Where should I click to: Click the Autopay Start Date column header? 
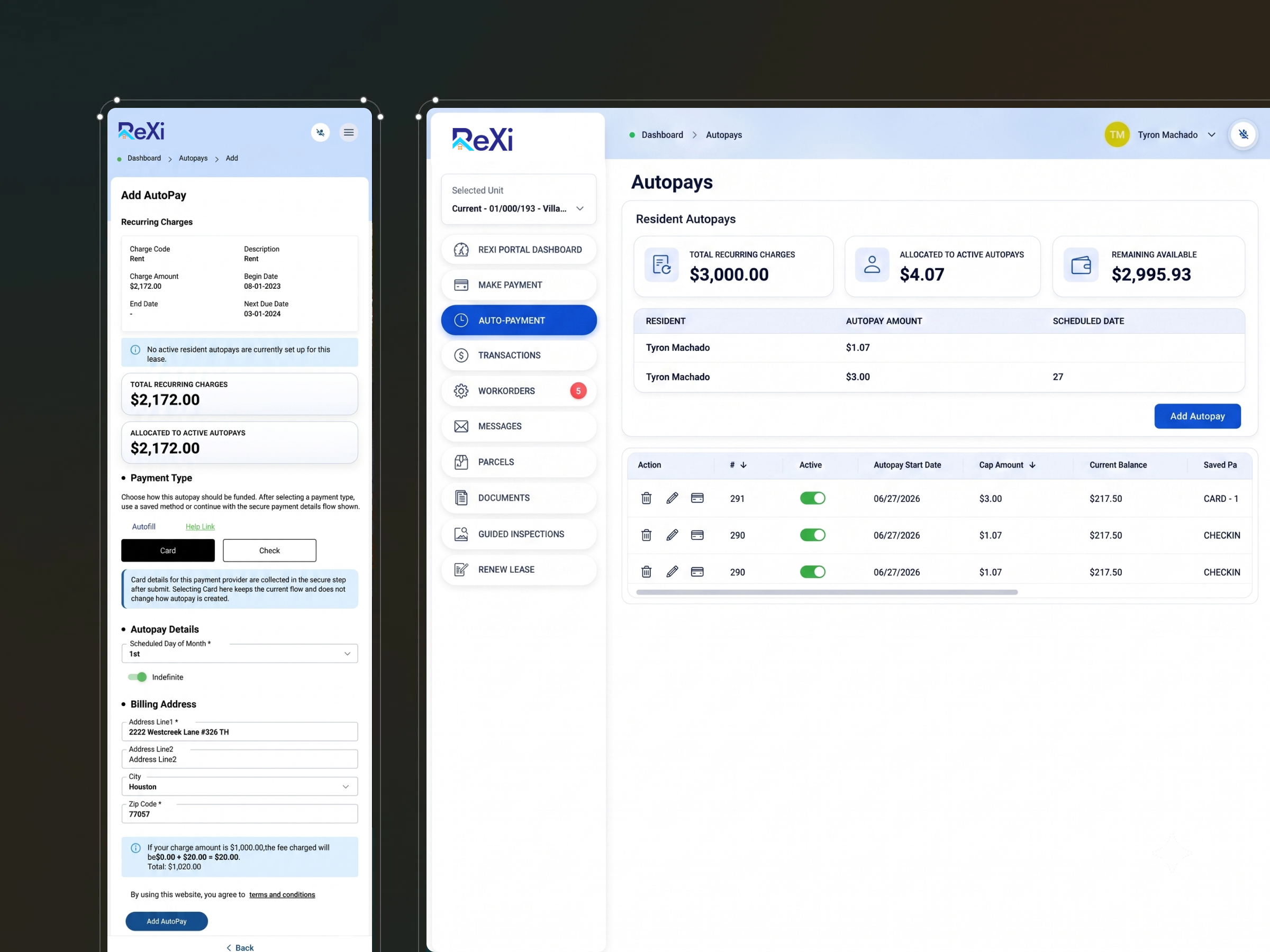907,465
